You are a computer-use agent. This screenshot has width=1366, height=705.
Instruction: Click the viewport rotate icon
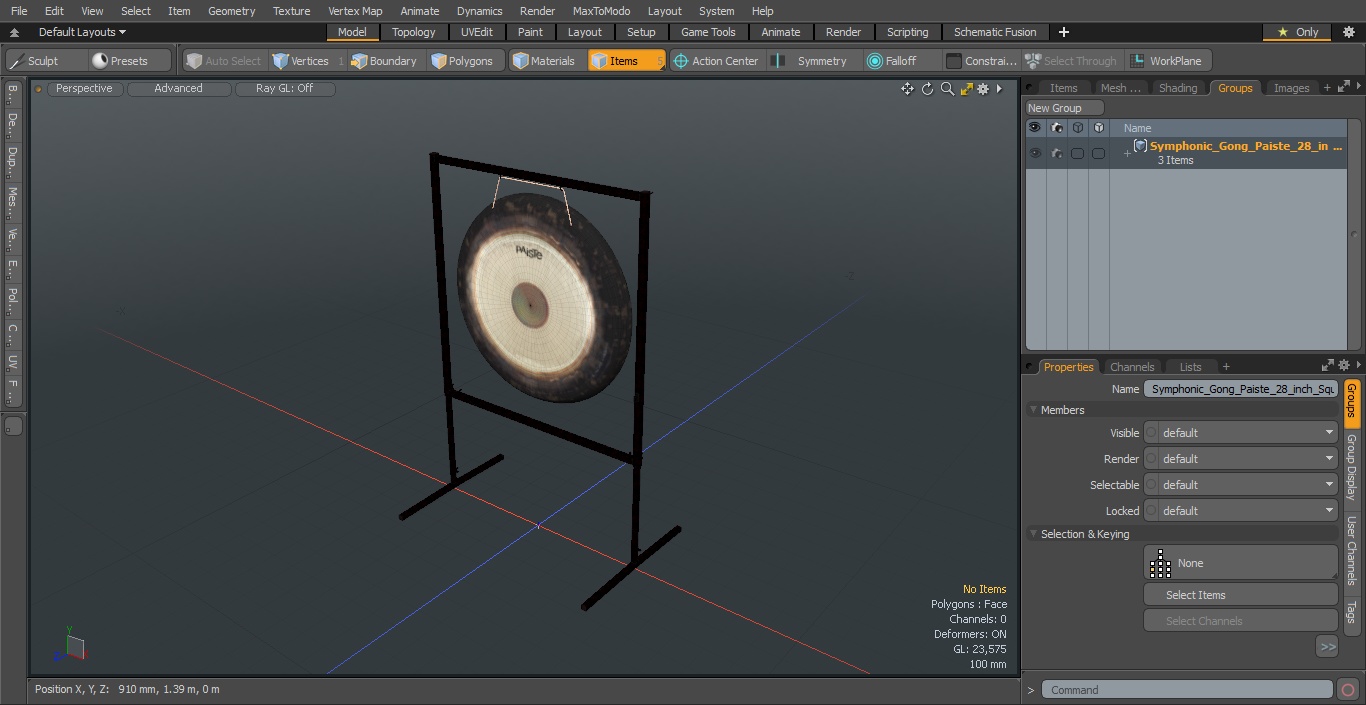(927, 89)
